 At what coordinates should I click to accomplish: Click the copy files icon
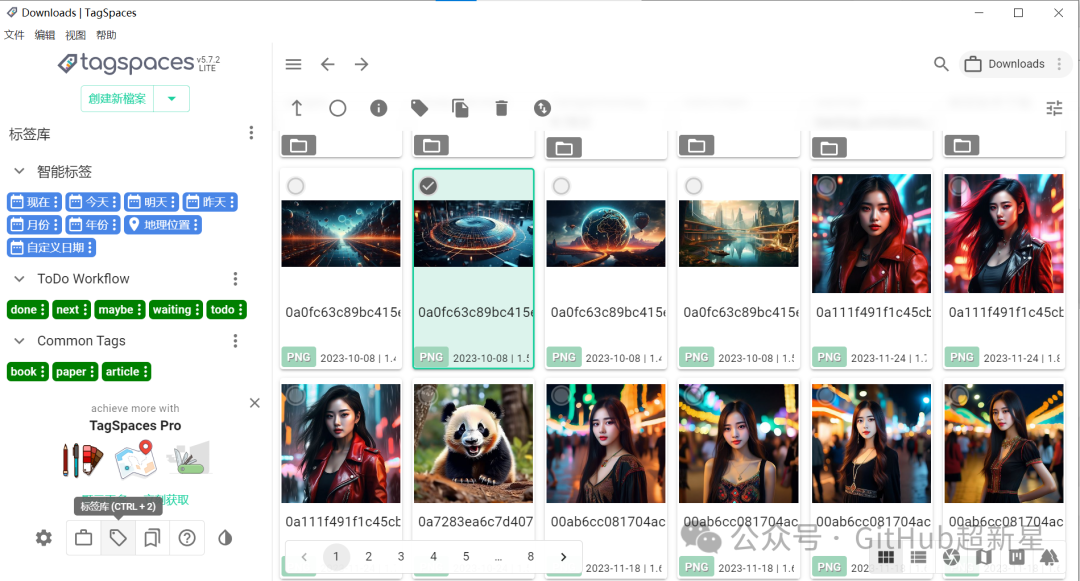tap(460, 108)
